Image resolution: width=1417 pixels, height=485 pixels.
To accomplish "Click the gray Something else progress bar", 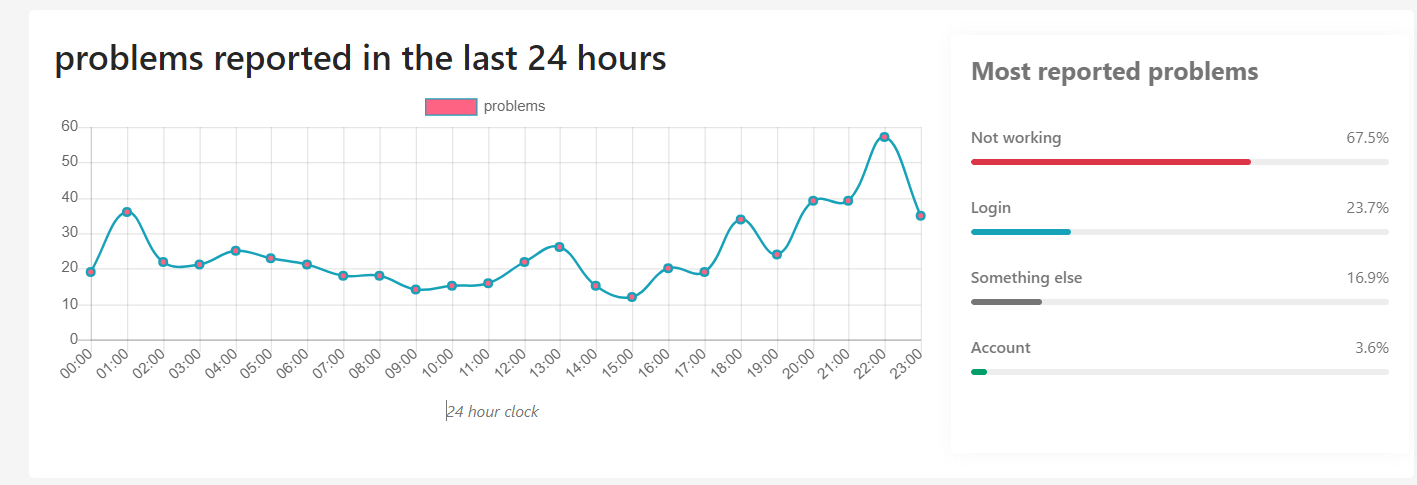I will [1006, 302].
